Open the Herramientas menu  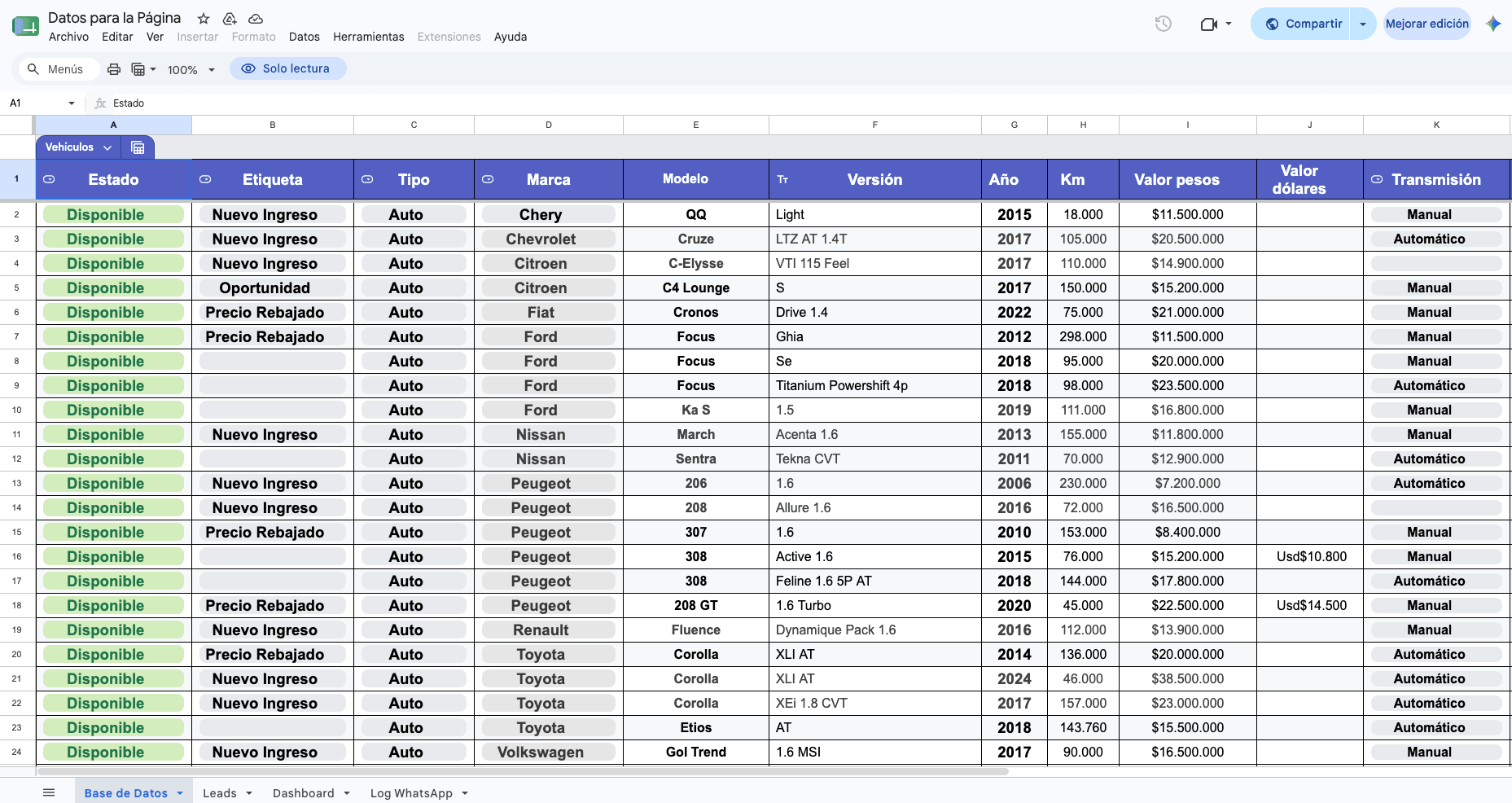coord(369,37)
